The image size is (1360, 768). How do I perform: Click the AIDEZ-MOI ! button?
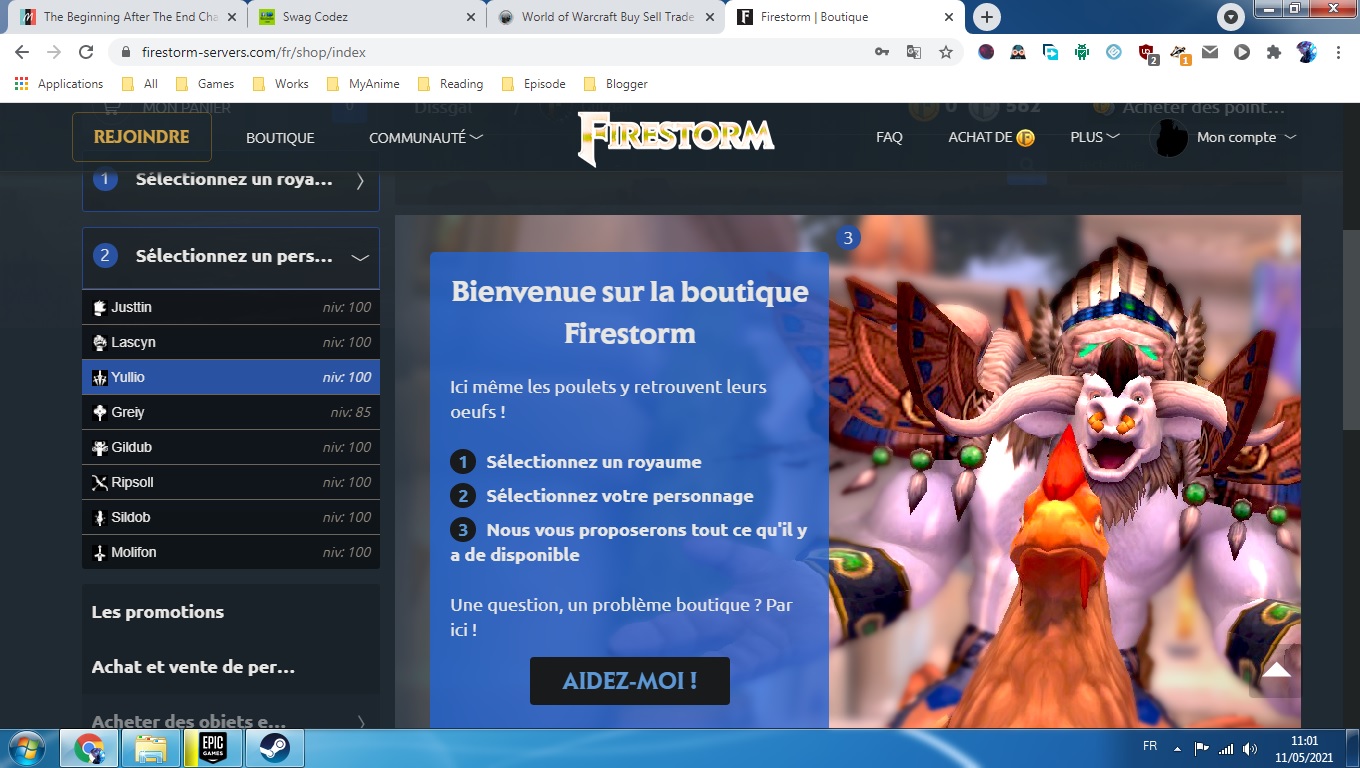click(630, 681)
